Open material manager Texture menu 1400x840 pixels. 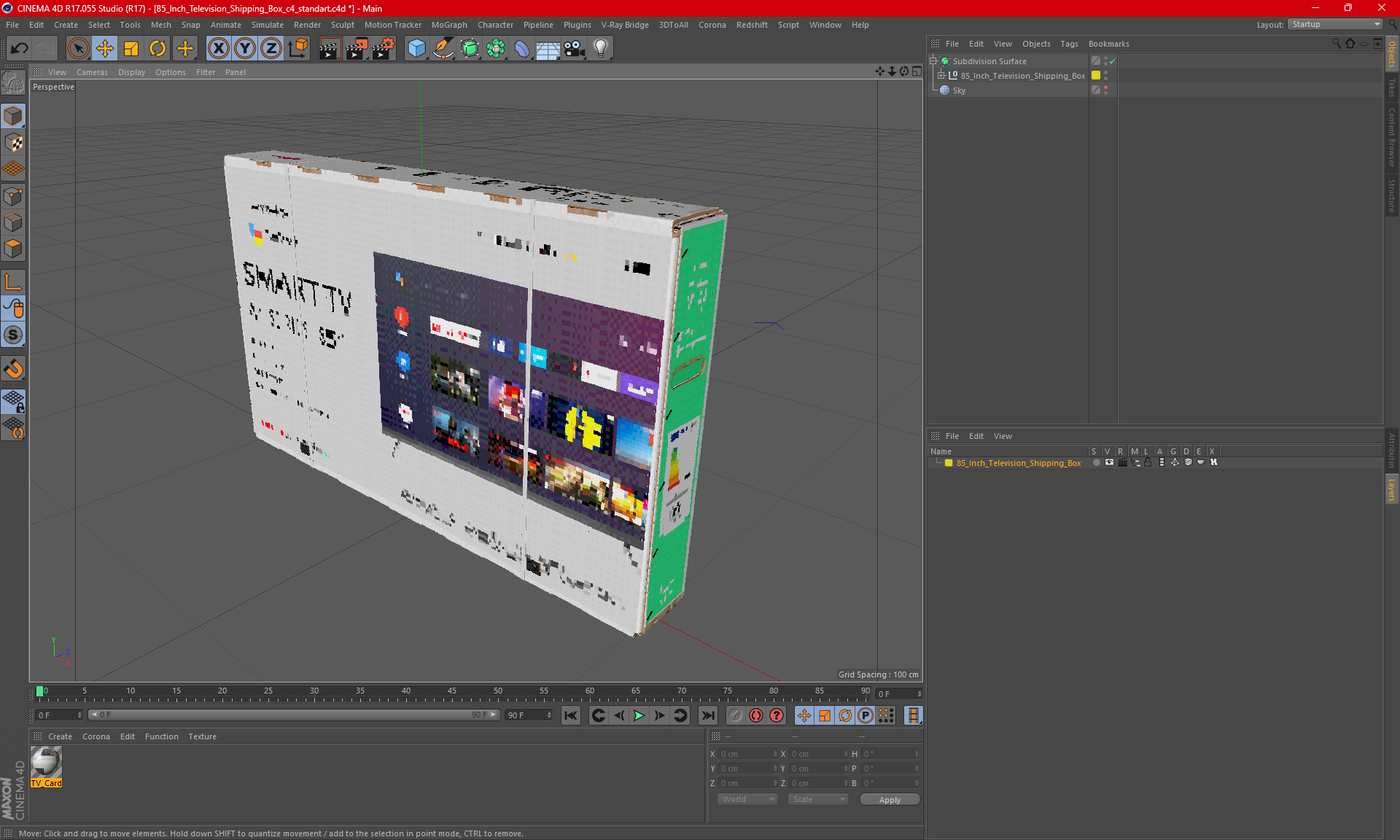tap(202, 736)
